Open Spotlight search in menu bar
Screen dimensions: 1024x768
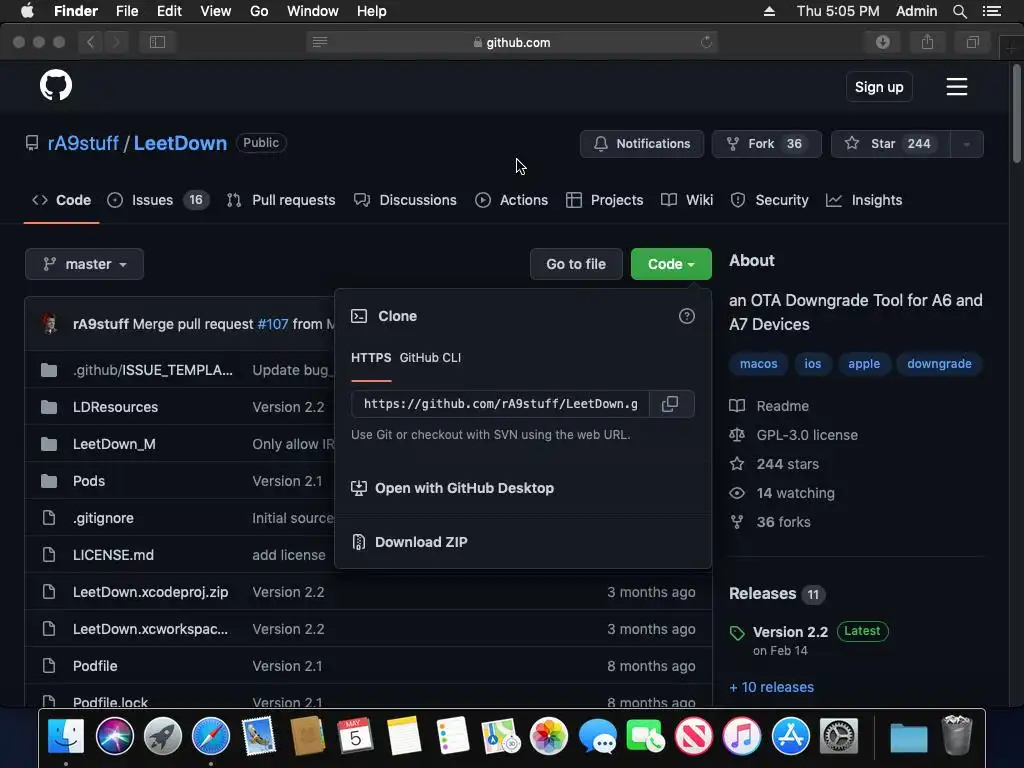[x=959, y=11]
